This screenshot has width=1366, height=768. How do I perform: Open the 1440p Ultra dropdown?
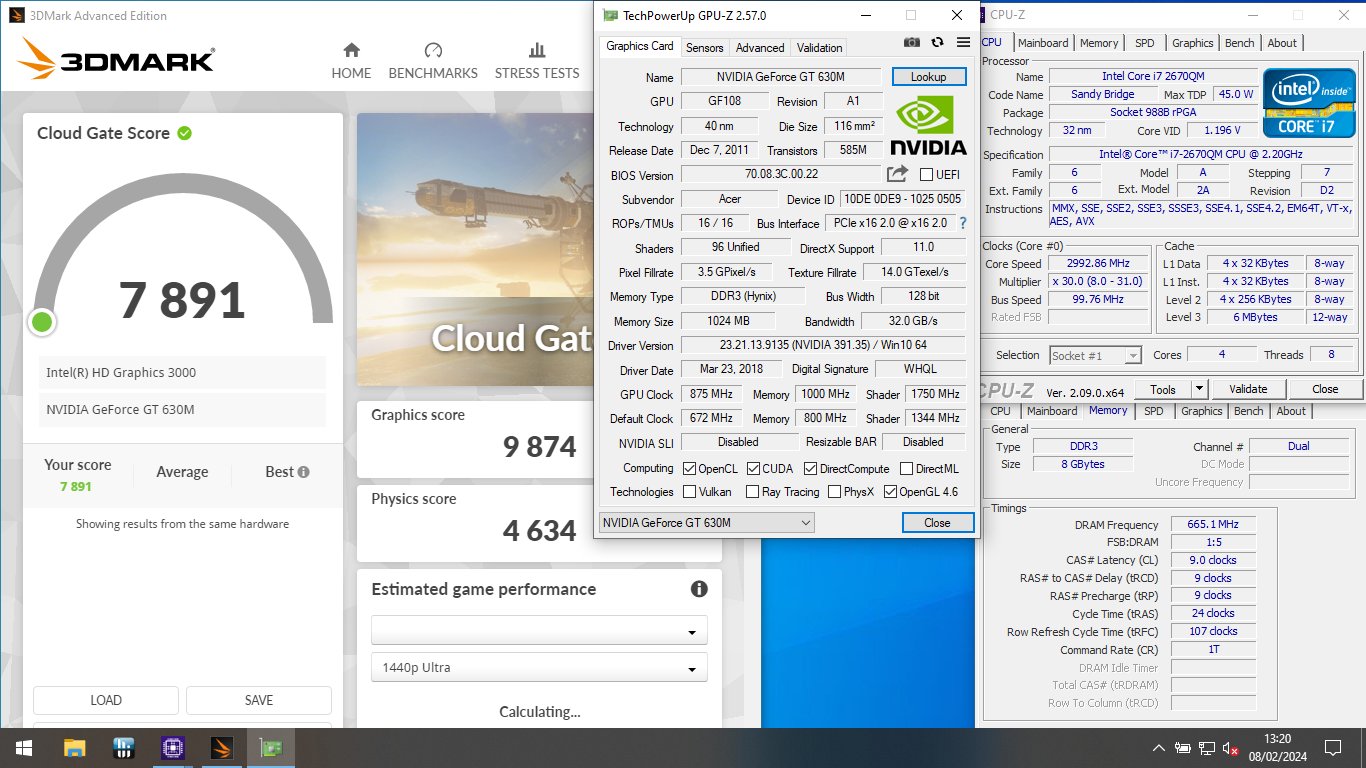(x=539, y=667)
